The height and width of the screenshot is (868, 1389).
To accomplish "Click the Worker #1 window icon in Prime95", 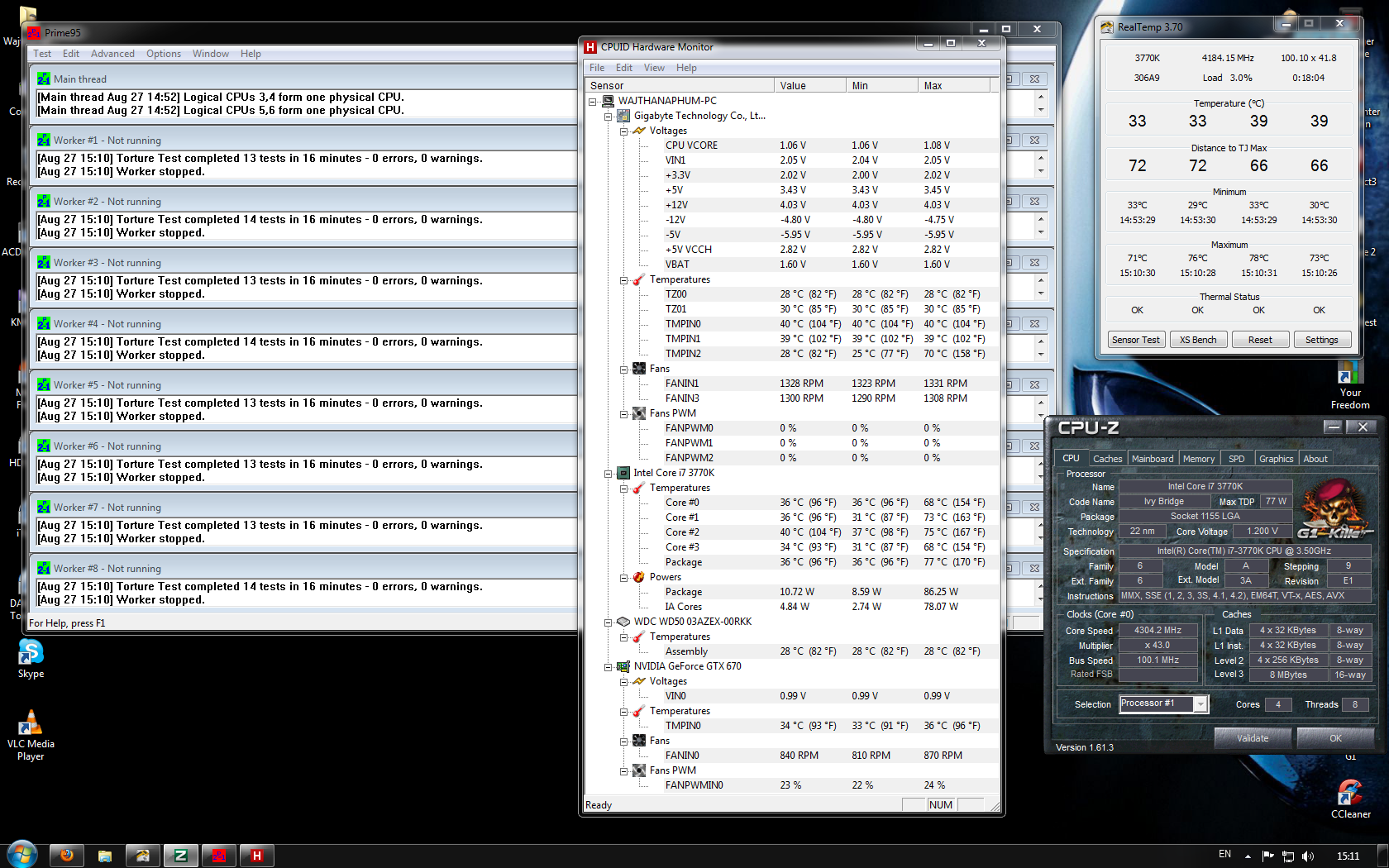I will 44,141.
